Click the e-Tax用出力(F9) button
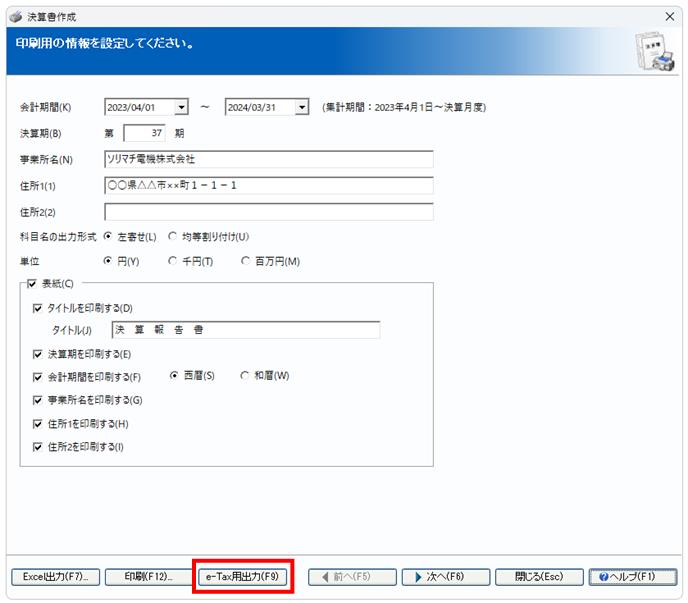The image size is (688, 603). pos(243,577)
